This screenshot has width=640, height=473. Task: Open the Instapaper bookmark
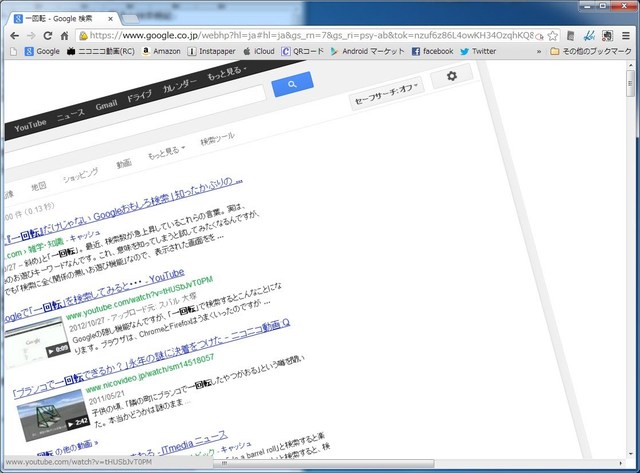218,51
